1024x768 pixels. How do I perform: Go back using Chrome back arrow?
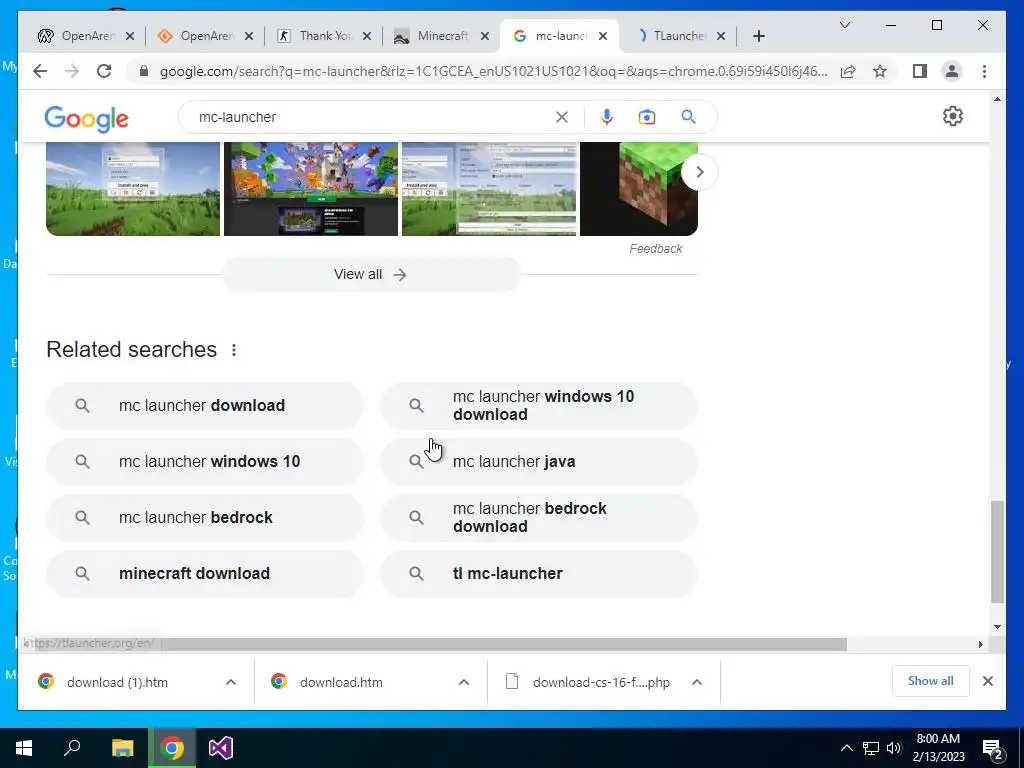point(40,71)
